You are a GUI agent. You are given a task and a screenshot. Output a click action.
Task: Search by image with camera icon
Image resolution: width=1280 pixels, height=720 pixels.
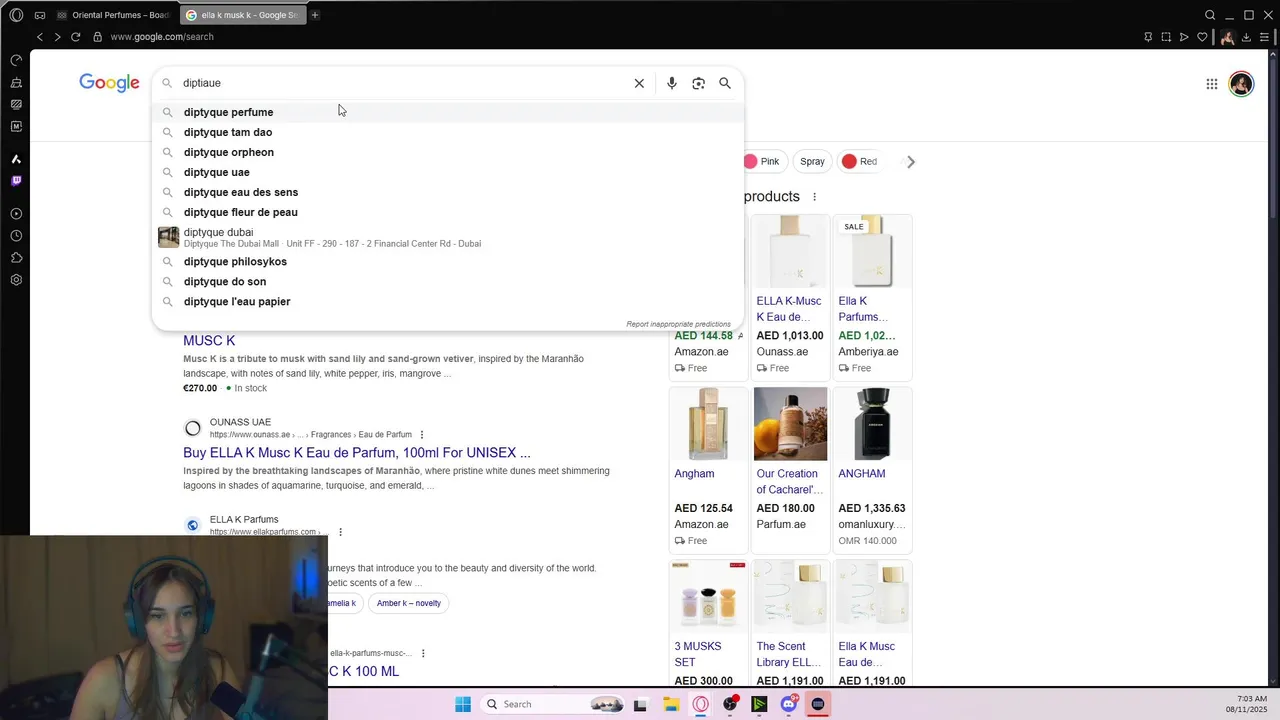point(698,83)
